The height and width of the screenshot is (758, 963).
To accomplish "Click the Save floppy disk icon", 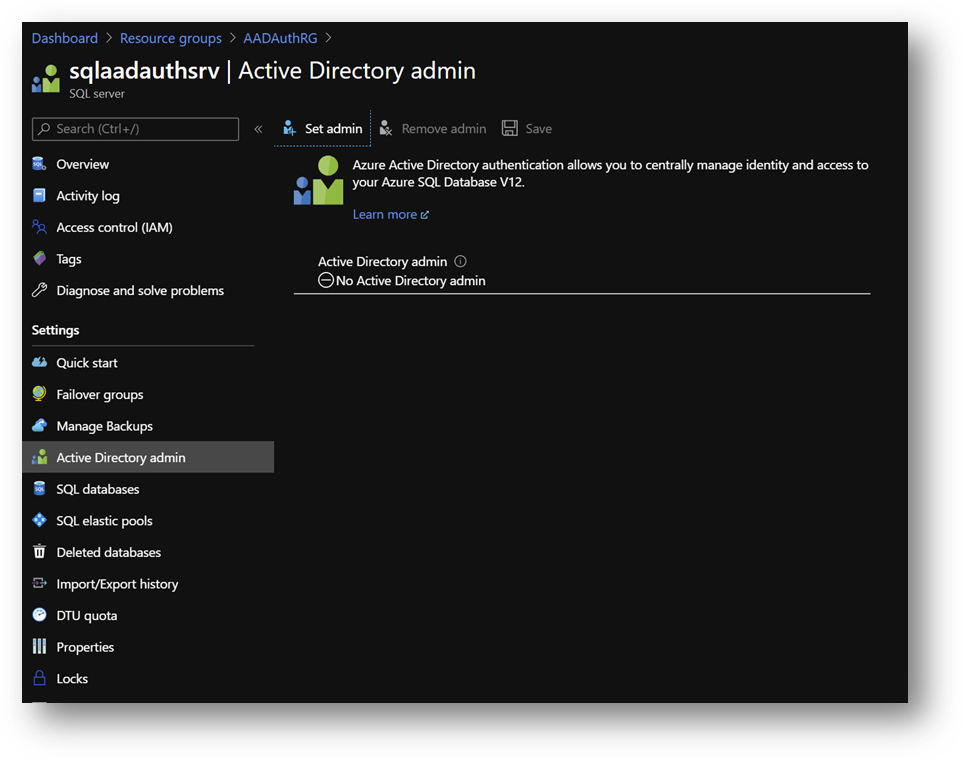I will coord(510,128).
